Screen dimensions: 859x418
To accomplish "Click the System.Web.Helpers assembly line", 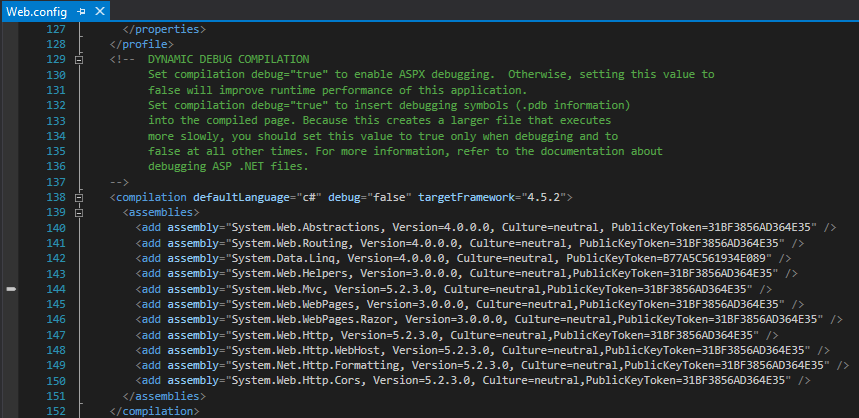I will pyautogui.click(x=466, y=273).
